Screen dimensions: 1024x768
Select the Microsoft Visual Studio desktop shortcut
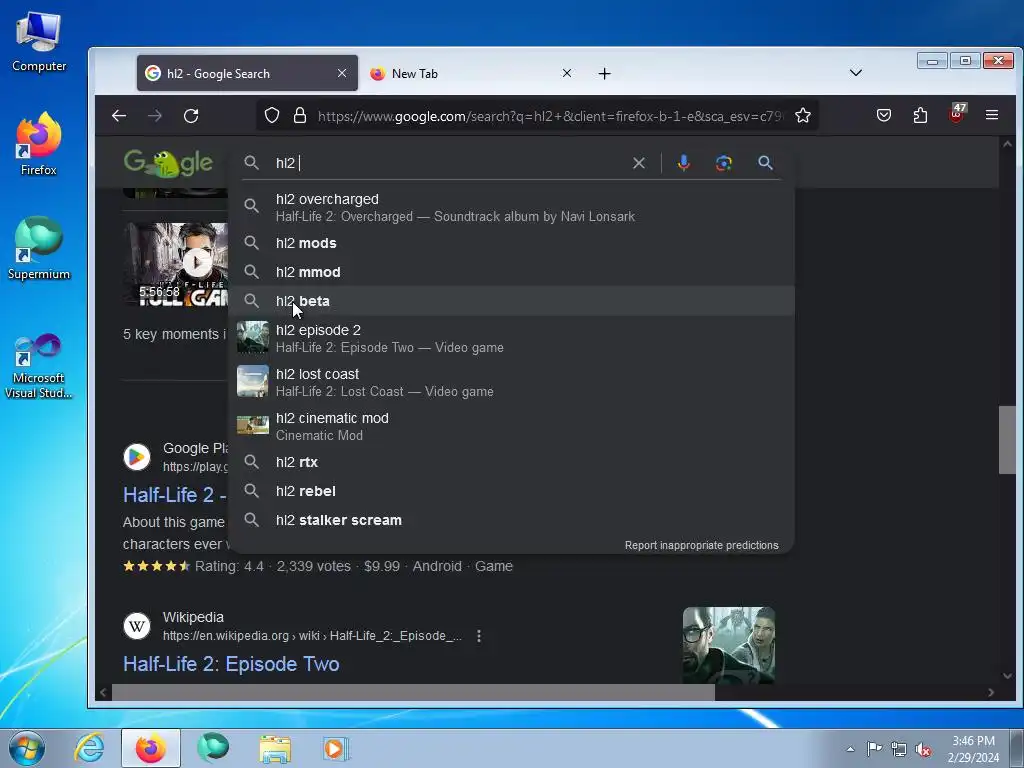[39, 366]
